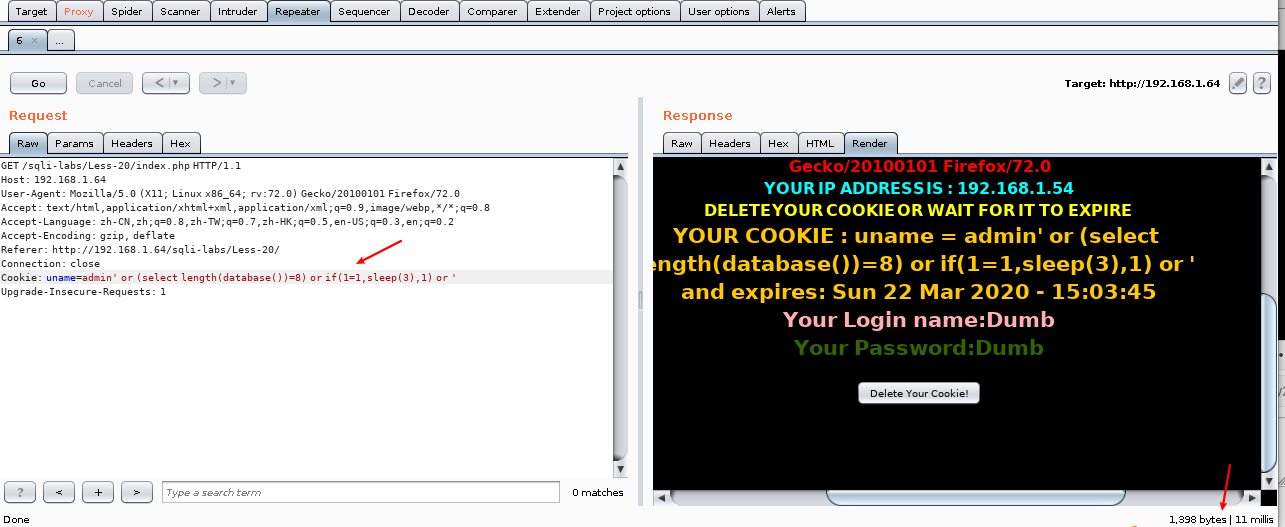Click the plus search options button

(x=98, y=492)
